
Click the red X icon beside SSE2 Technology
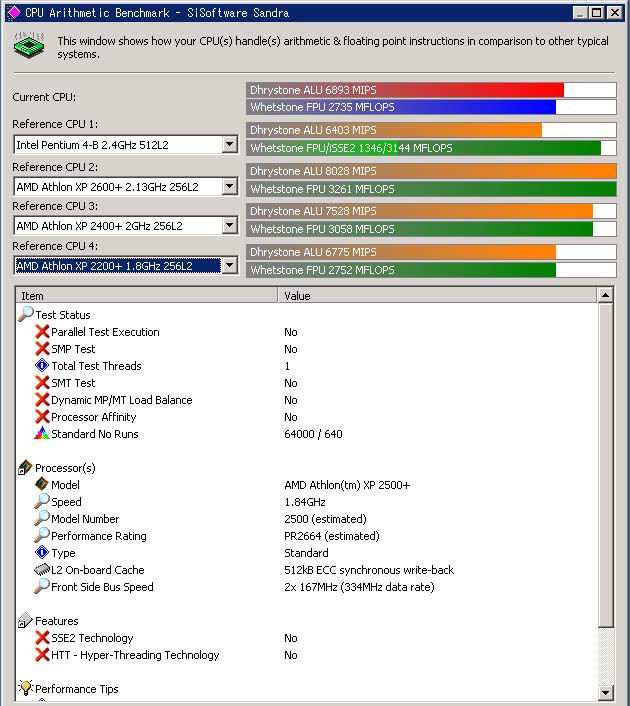(x=42, y=638)
